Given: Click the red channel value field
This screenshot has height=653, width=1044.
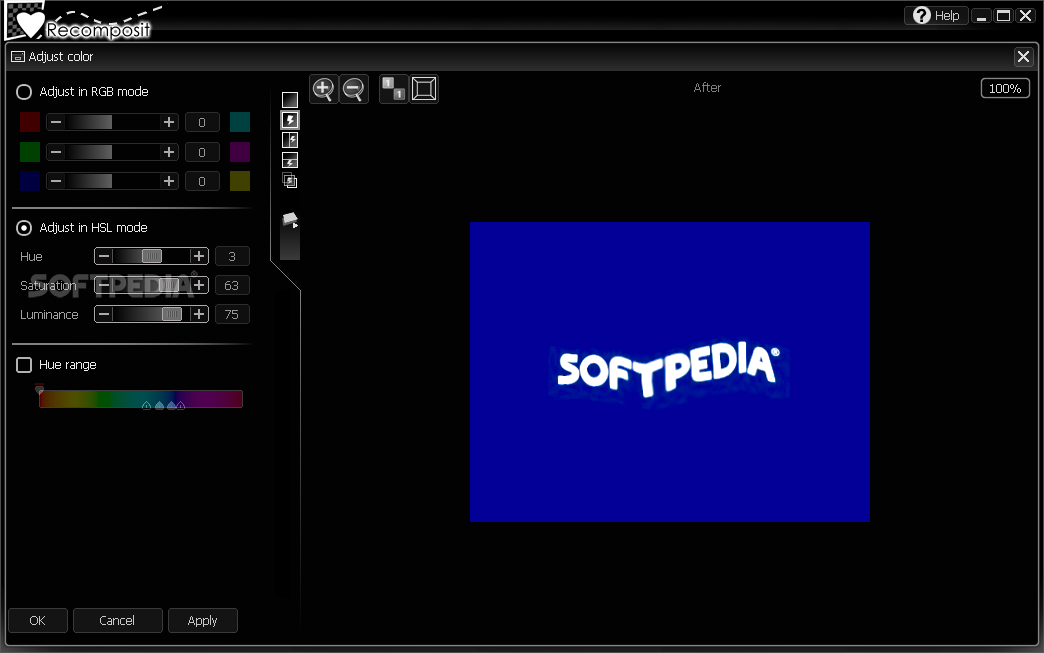Looking at the screenshot, I should tap(202, 122).
